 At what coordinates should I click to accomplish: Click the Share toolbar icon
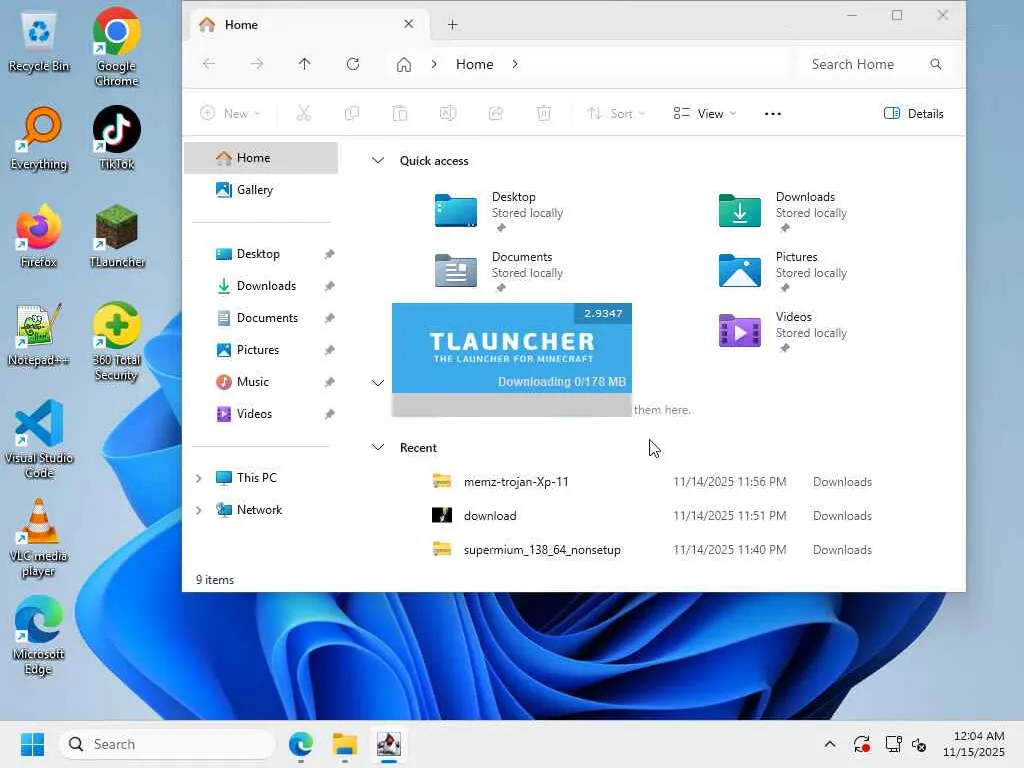click(x=496, y=113)
